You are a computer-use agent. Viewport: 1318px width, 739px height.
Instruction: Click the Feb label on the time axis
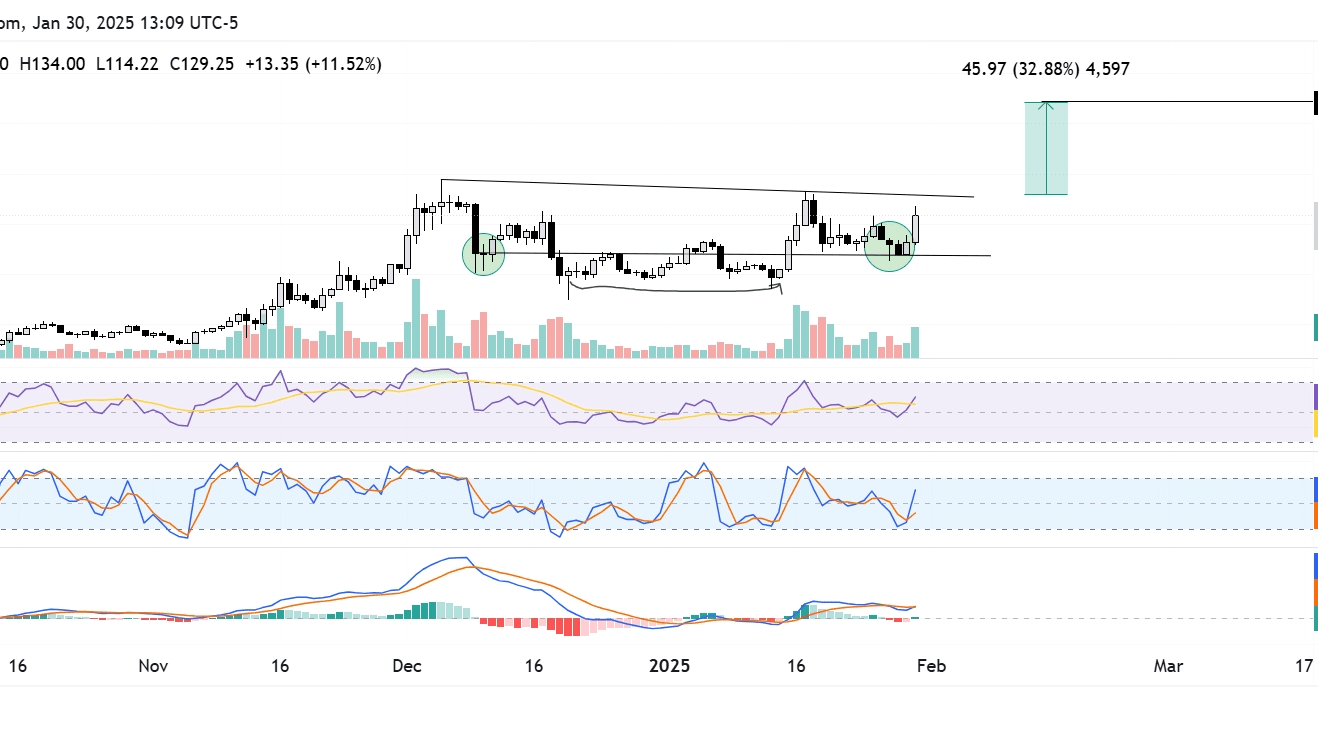pyautogui.click(x=932, y=666)
